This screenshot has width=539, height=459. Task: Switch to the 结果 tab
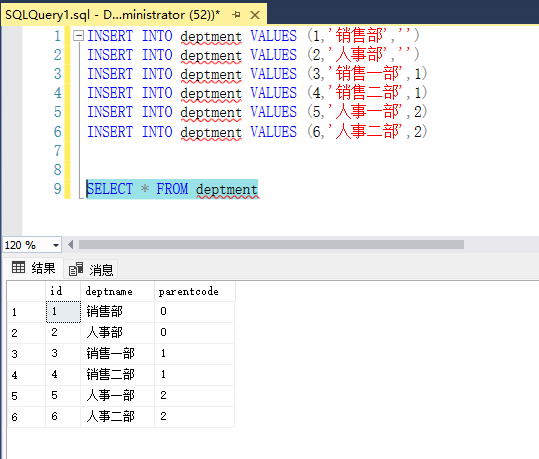click(34, 268)
